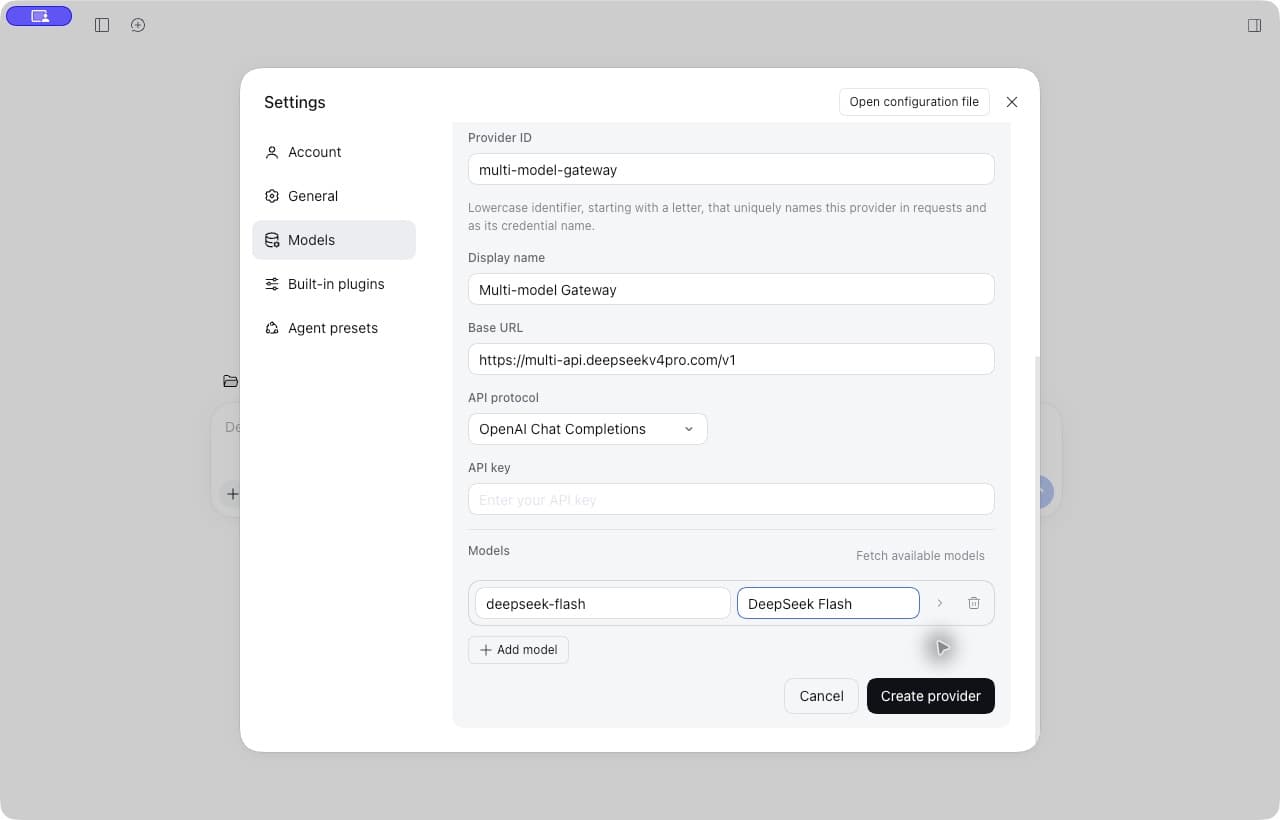Click the "Lowercase identifier" help text
The height and width of the screenshot is (820, 1280).
[x=727, y=217]
